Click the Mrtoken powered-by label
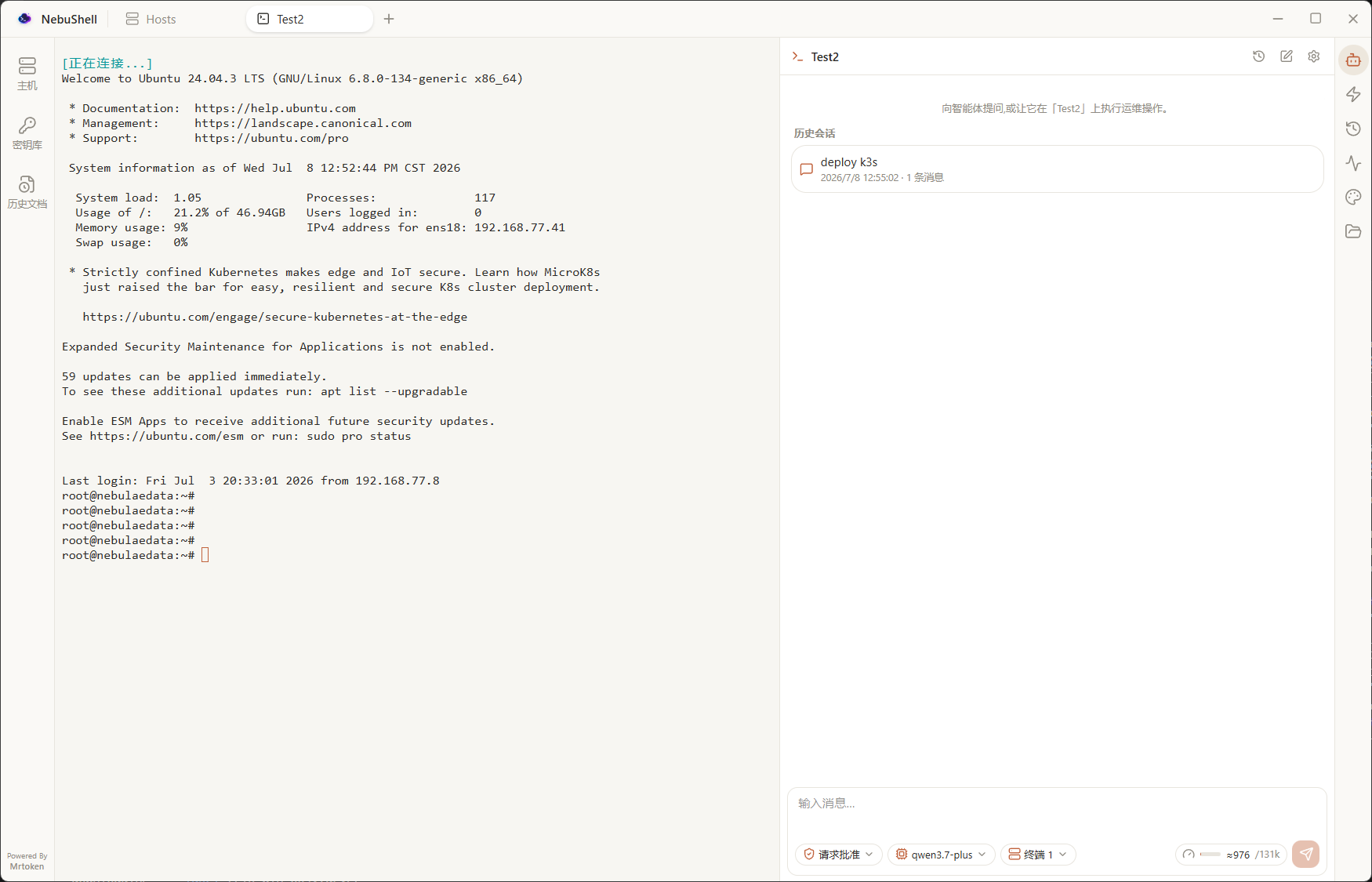This screenshot has height=882, width=1372. [x=27, y=866]
